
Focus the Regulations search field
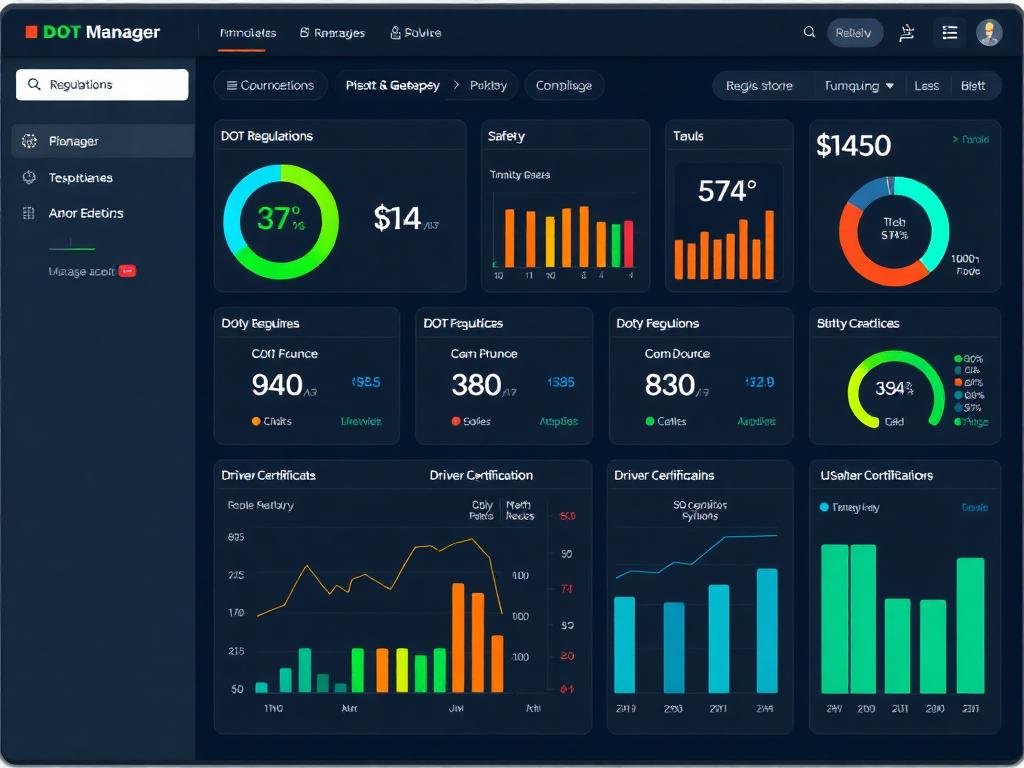[x=102, y=85]
